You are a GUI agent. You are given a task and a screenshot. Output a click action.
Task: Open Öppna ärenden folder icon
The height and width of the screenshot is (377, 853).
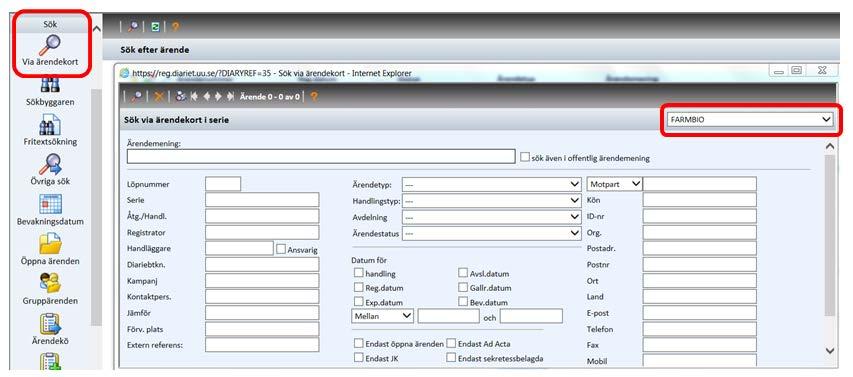(50, 243)
